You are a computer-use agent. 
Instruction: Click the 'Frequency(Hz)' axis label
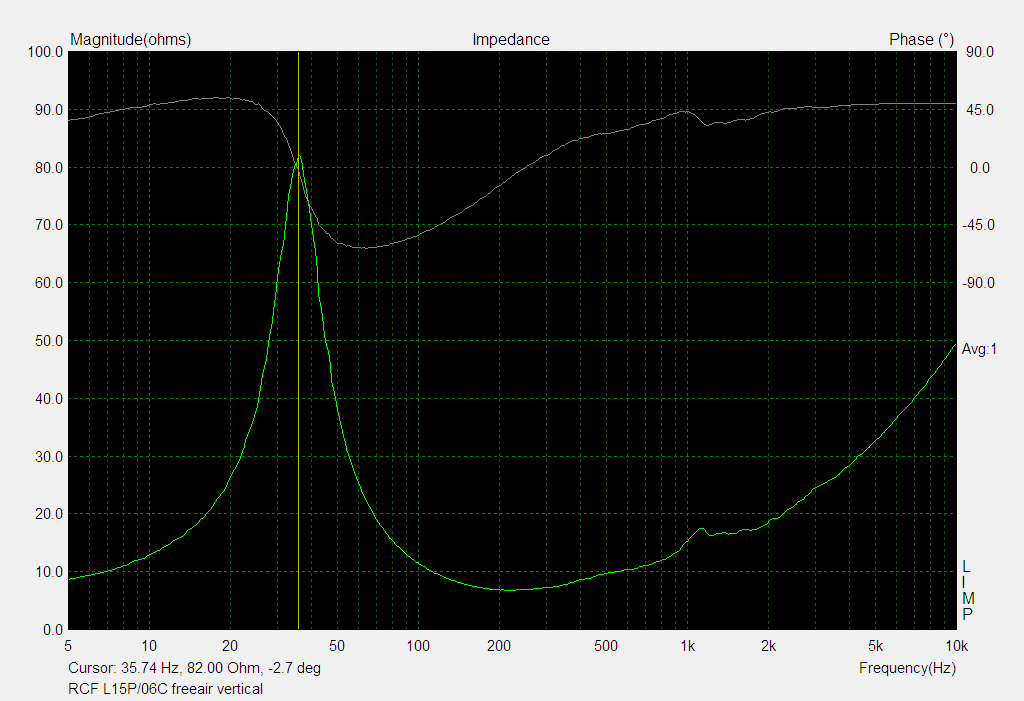[x=907, y=668]
